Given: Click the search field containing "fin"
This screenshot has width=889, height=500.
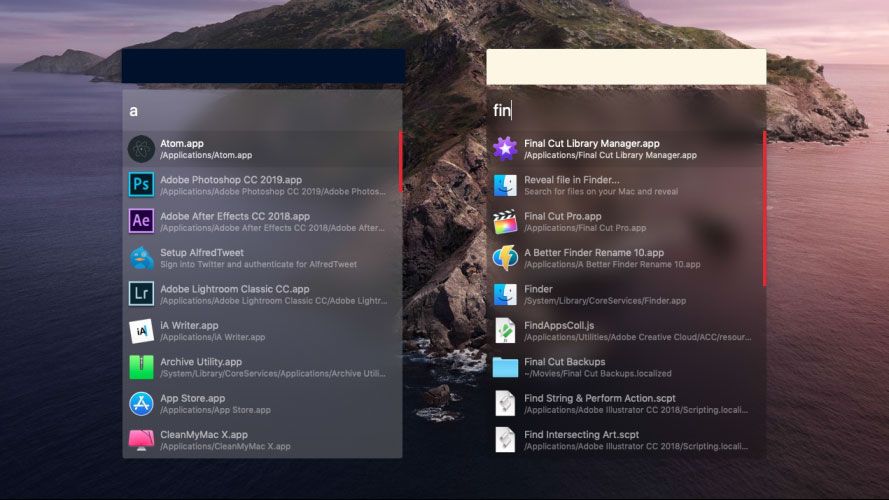Looking at the screenshot, I should [x=626, y=110].
